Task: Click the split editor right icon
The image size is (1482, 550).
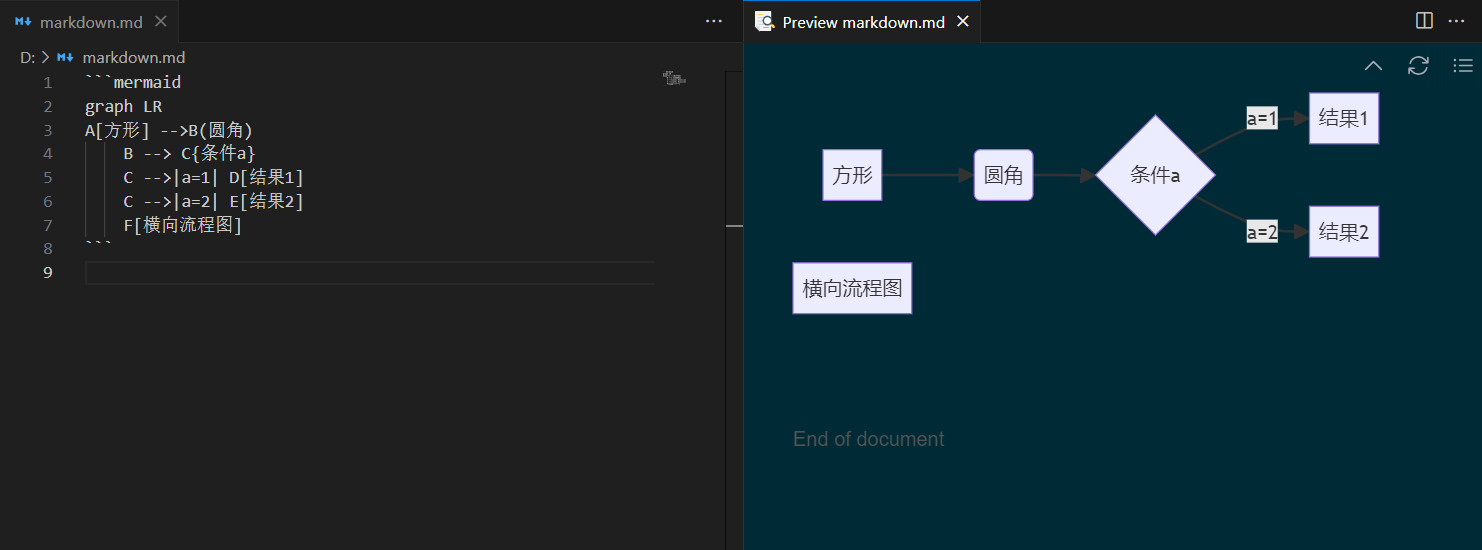Action: (x=1424, y=21)
